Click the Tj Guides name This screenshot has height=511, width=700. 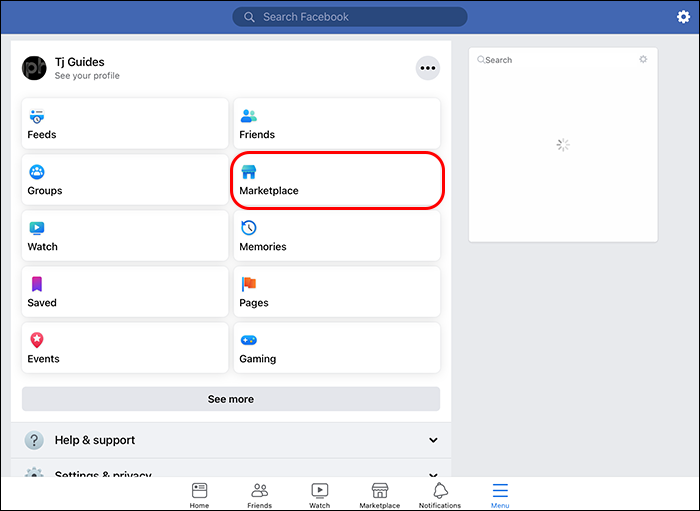[79, 62]
